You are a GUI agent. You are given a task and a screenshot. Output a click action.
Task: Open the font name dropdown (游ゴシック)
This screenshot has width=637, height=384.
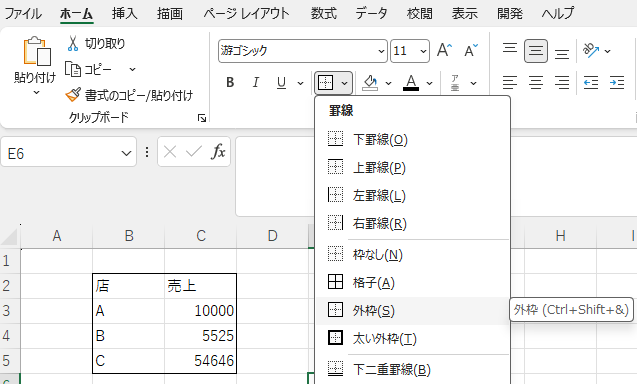pyautogui.click(x=381, y=51)
